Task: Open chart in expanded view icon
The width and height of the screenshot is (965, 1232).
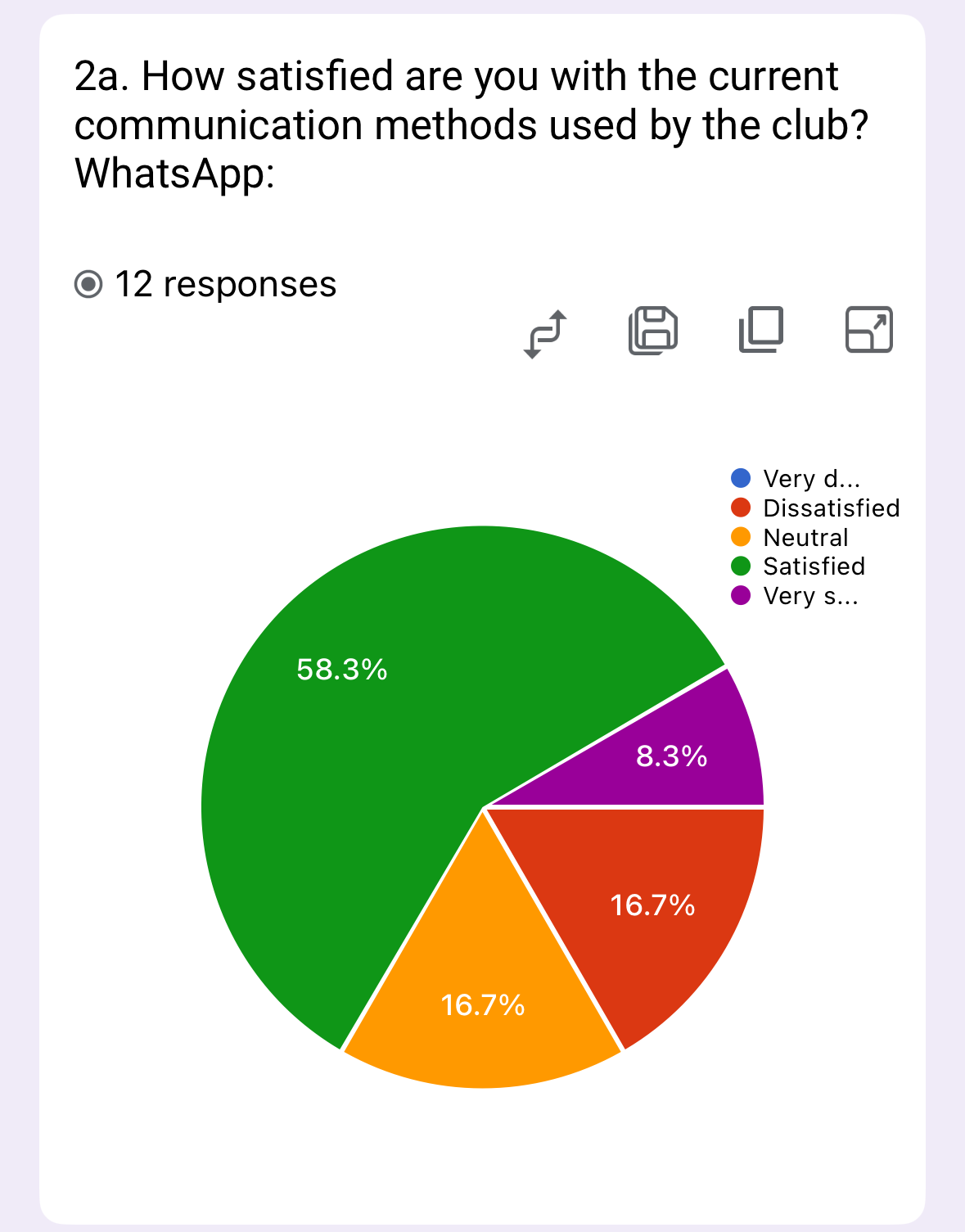Action: [868, 330]
